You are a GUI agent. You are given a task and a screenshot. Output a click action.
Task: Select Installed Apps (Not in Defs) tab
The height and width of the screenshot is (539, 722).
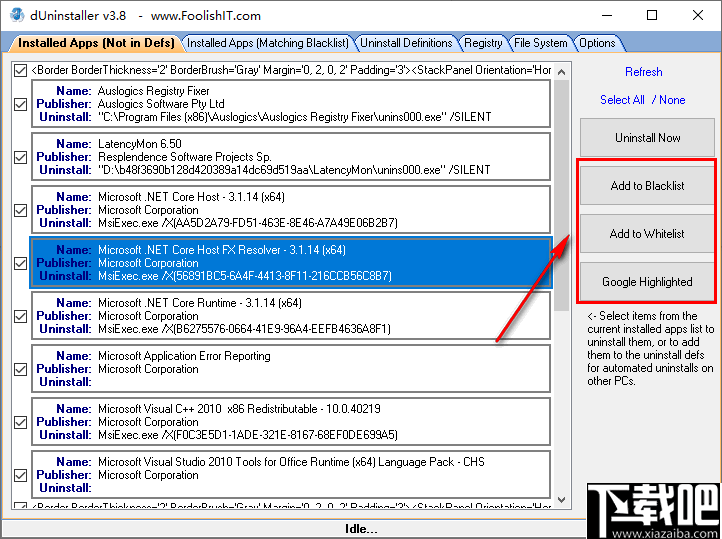(96, 43)
